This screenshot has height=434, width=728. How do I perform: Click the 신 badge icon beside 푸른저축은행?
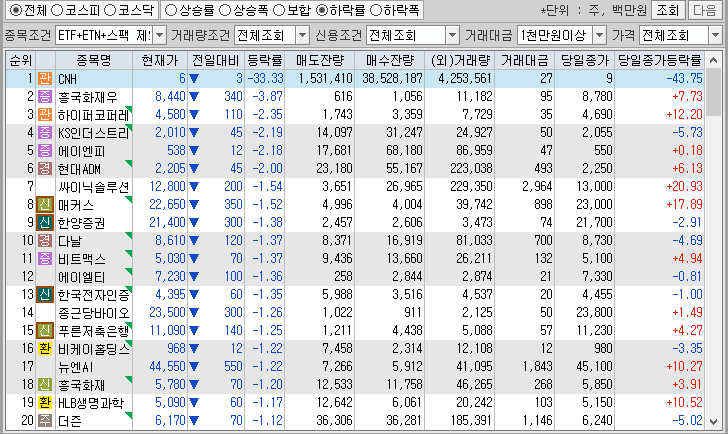pos(45,330)
